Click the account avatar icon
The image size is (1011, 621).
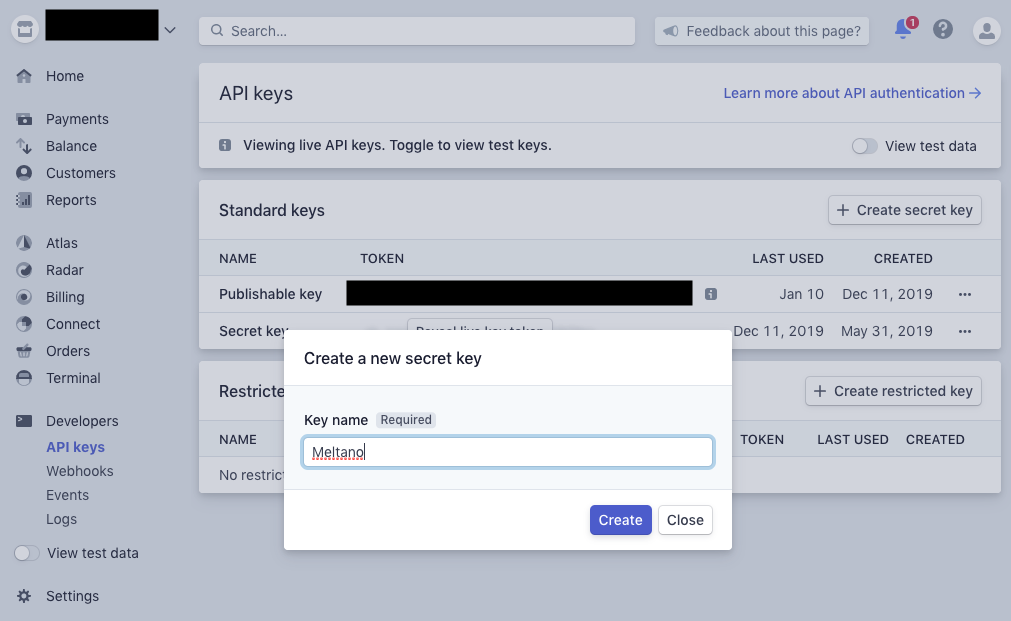click(x=986, y=30)
